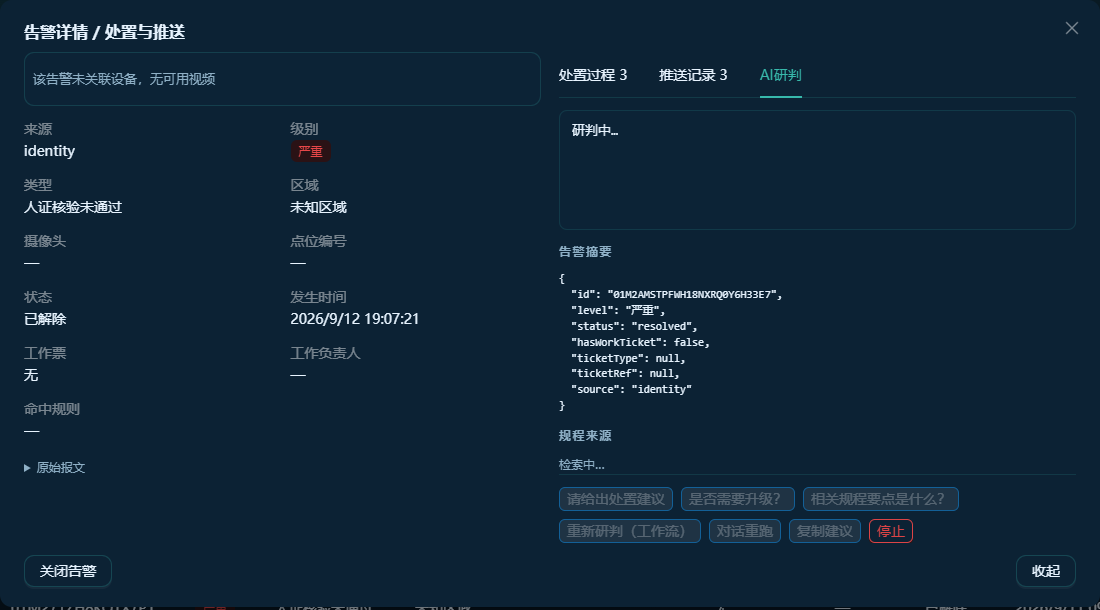Click the 摄像头 label
1100x610 pixels.
point(45,240)
